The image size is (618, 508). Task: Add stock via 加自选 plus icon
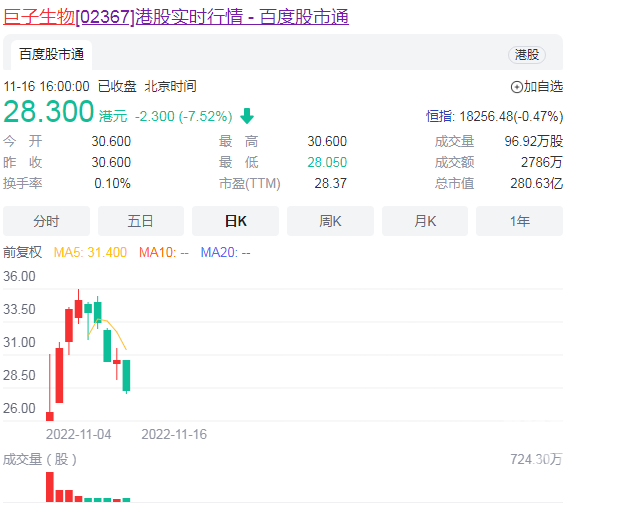coord(517,87)
